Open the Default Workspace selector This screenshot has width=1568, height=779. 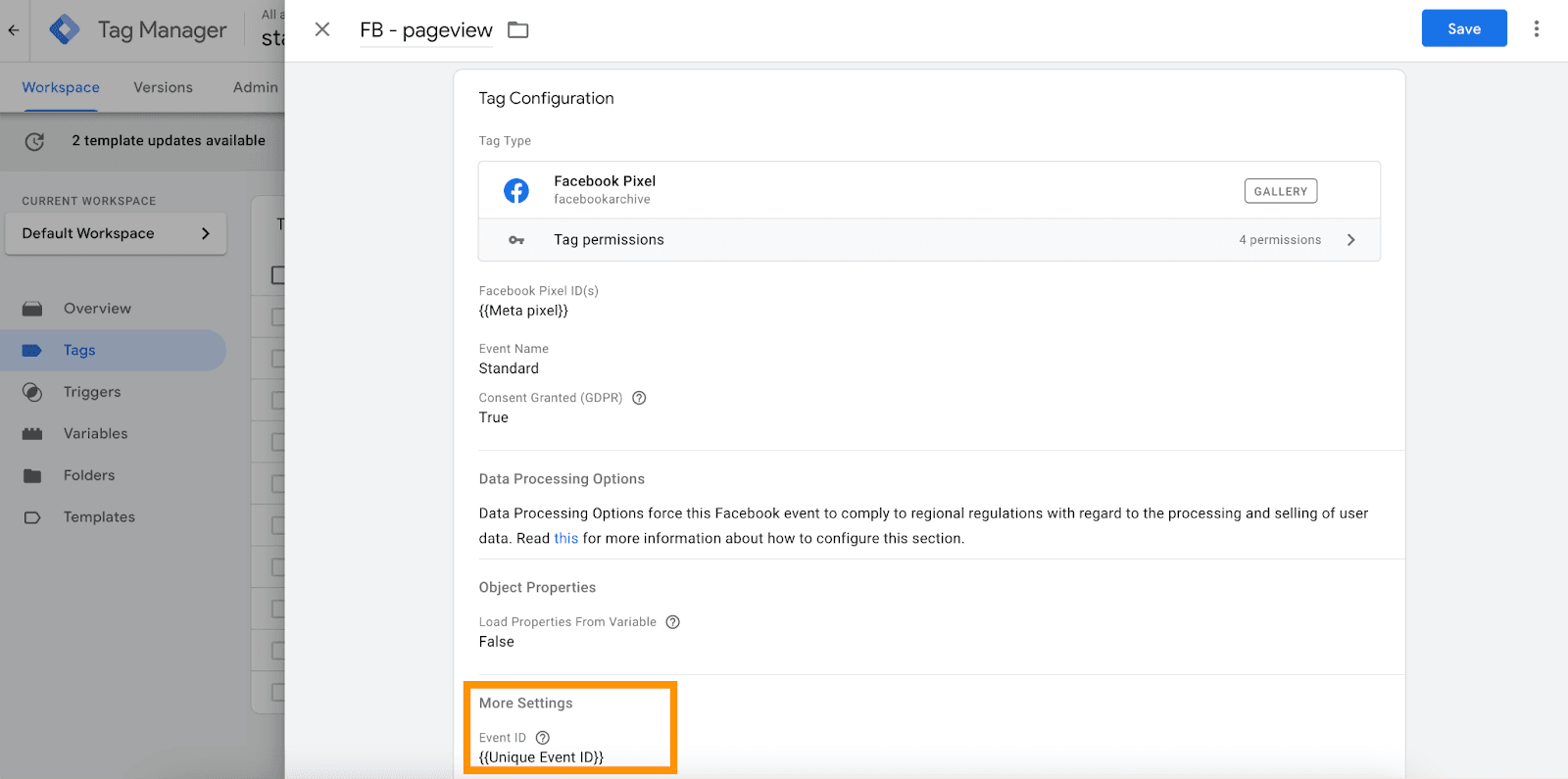tap(116, 233)
